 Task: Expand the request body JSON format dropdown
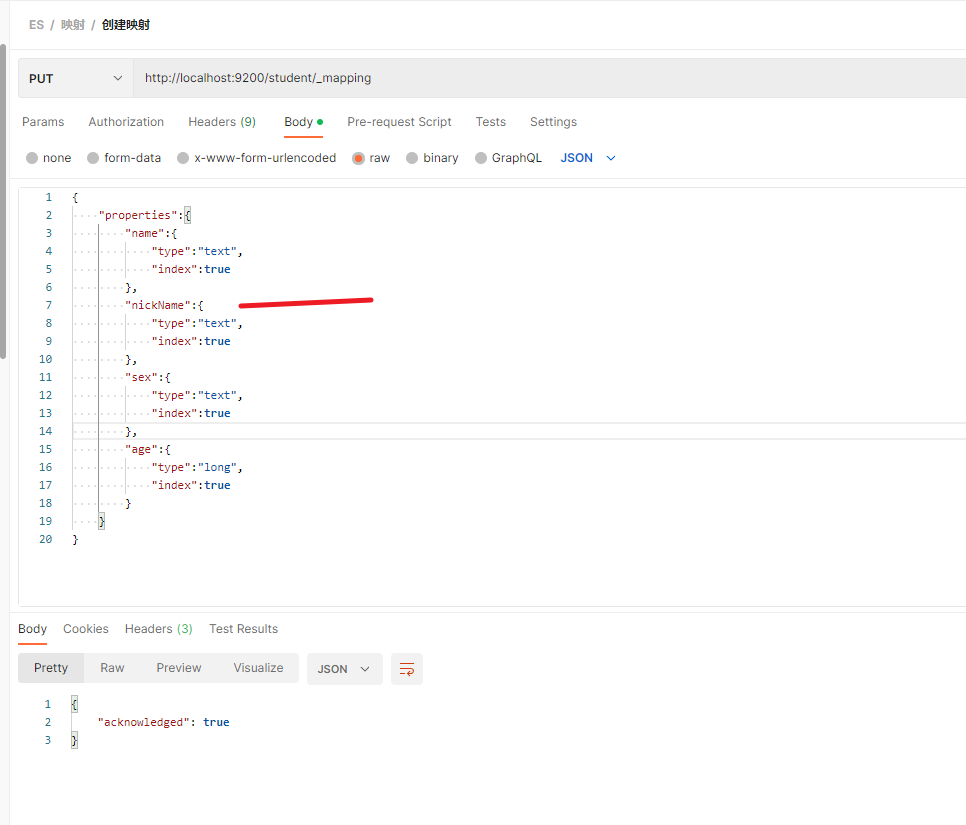[588, 158]
